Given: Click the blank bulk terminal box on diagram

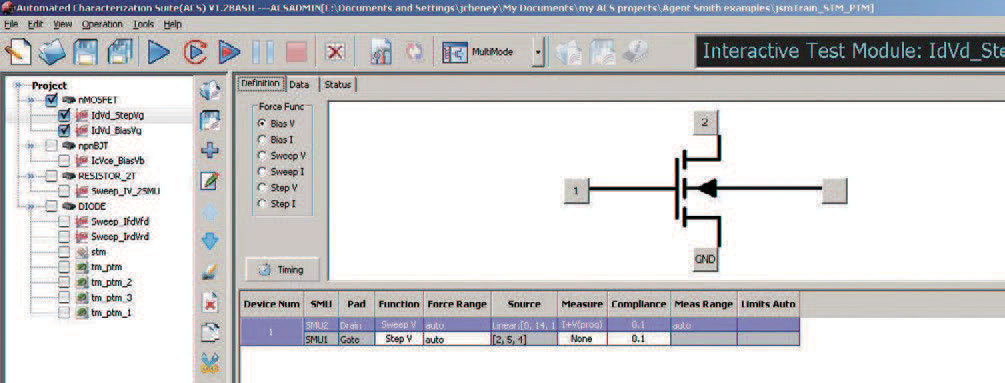Looking at the screenshot, I should pyautogui.click(x=835, y=190).
